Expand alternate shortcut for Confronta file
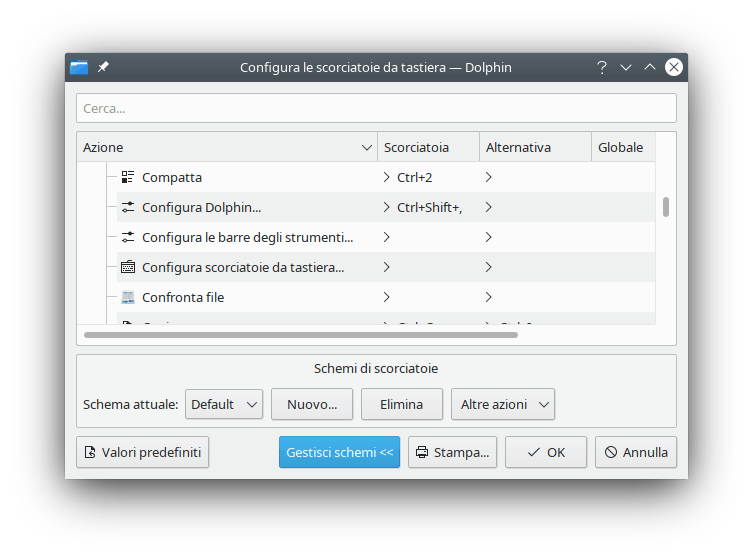The width and height of the screenshot is (753, 556). pos(489,297)
